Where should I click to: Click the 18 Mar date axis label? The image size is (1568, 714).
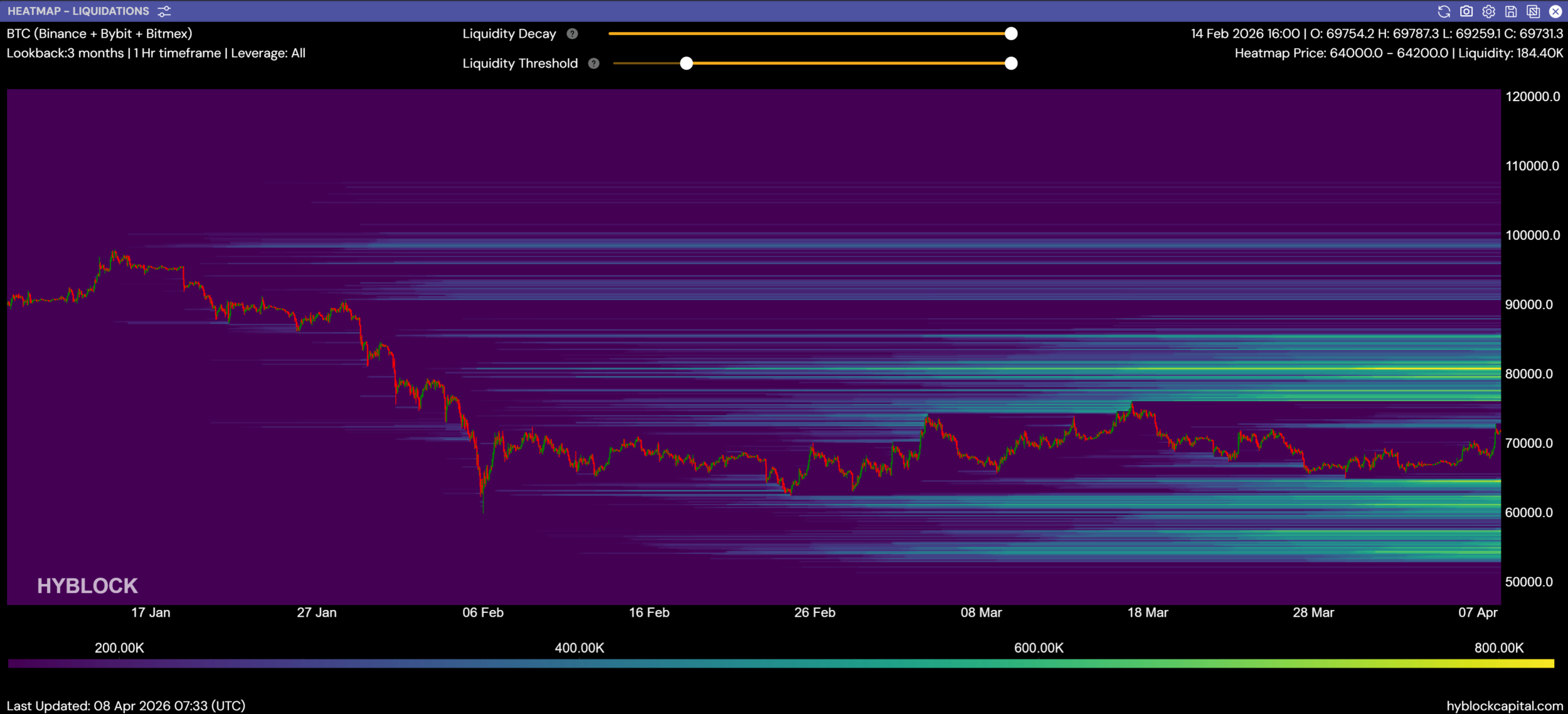1147,612
